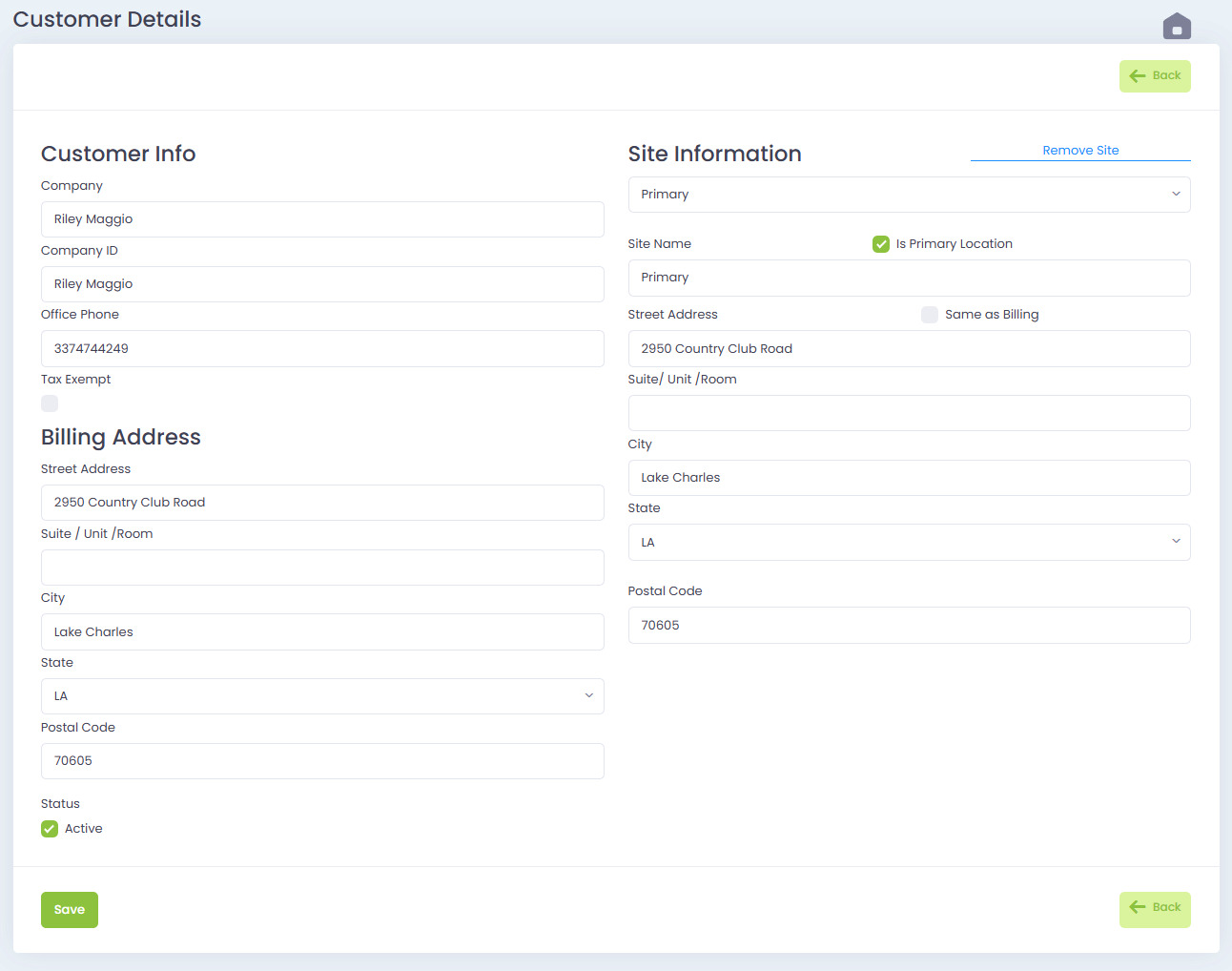1232x971 pixels.
Task: Uncheck the Active status checkbox
Action: tap(50, 829)
